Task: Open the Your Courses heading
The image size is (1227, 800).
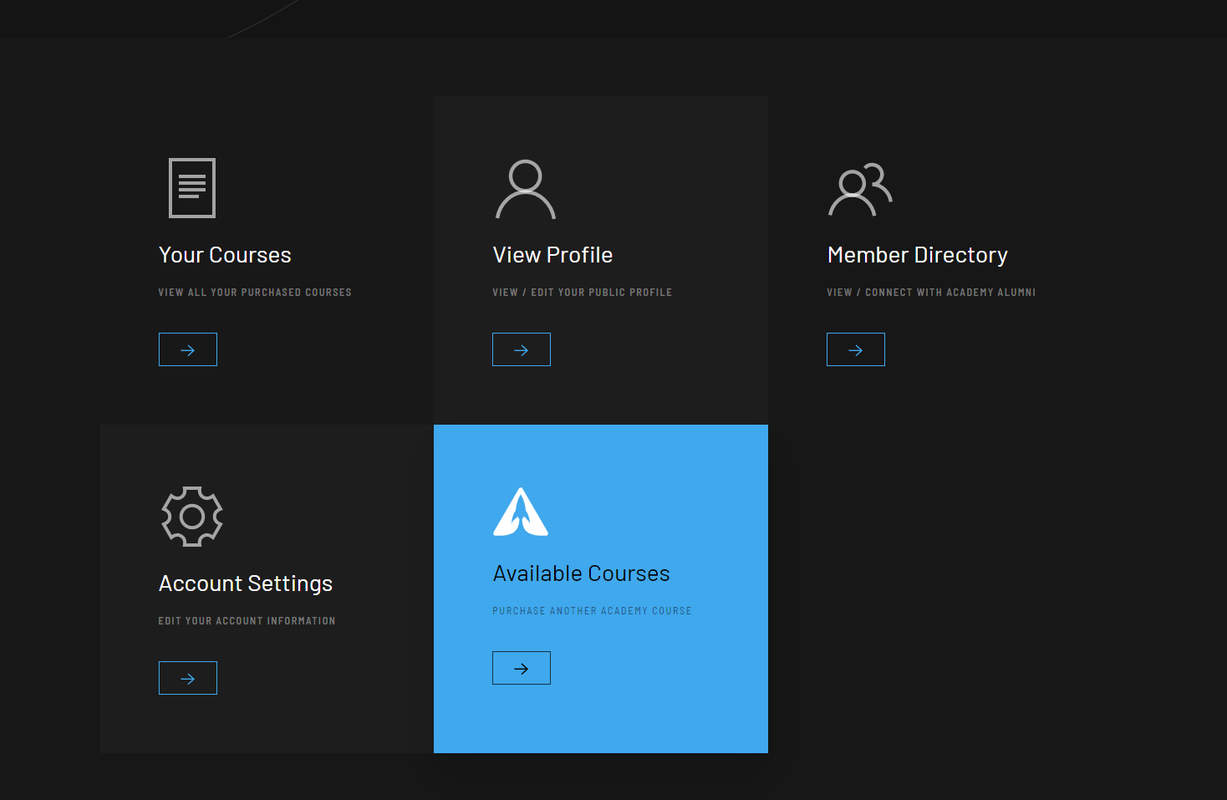Action: [x=225, y=255]
